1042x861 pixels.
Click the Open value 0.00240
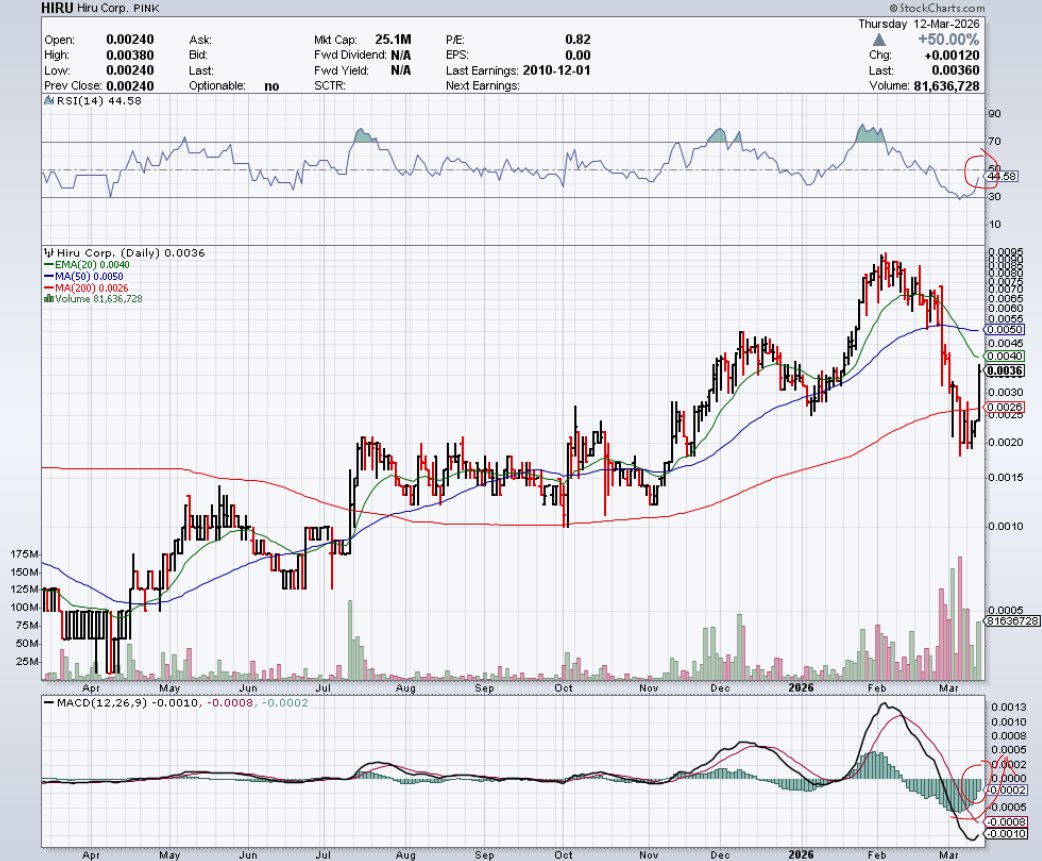(x=130, y=40)
